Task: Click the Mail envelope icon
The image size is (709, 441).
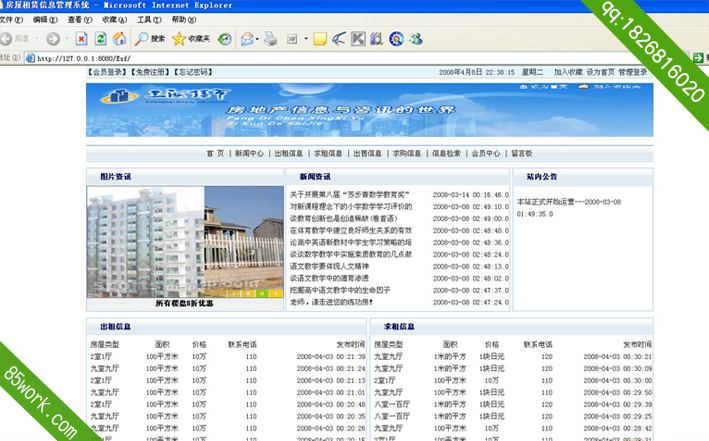Action: click(244, 39)
